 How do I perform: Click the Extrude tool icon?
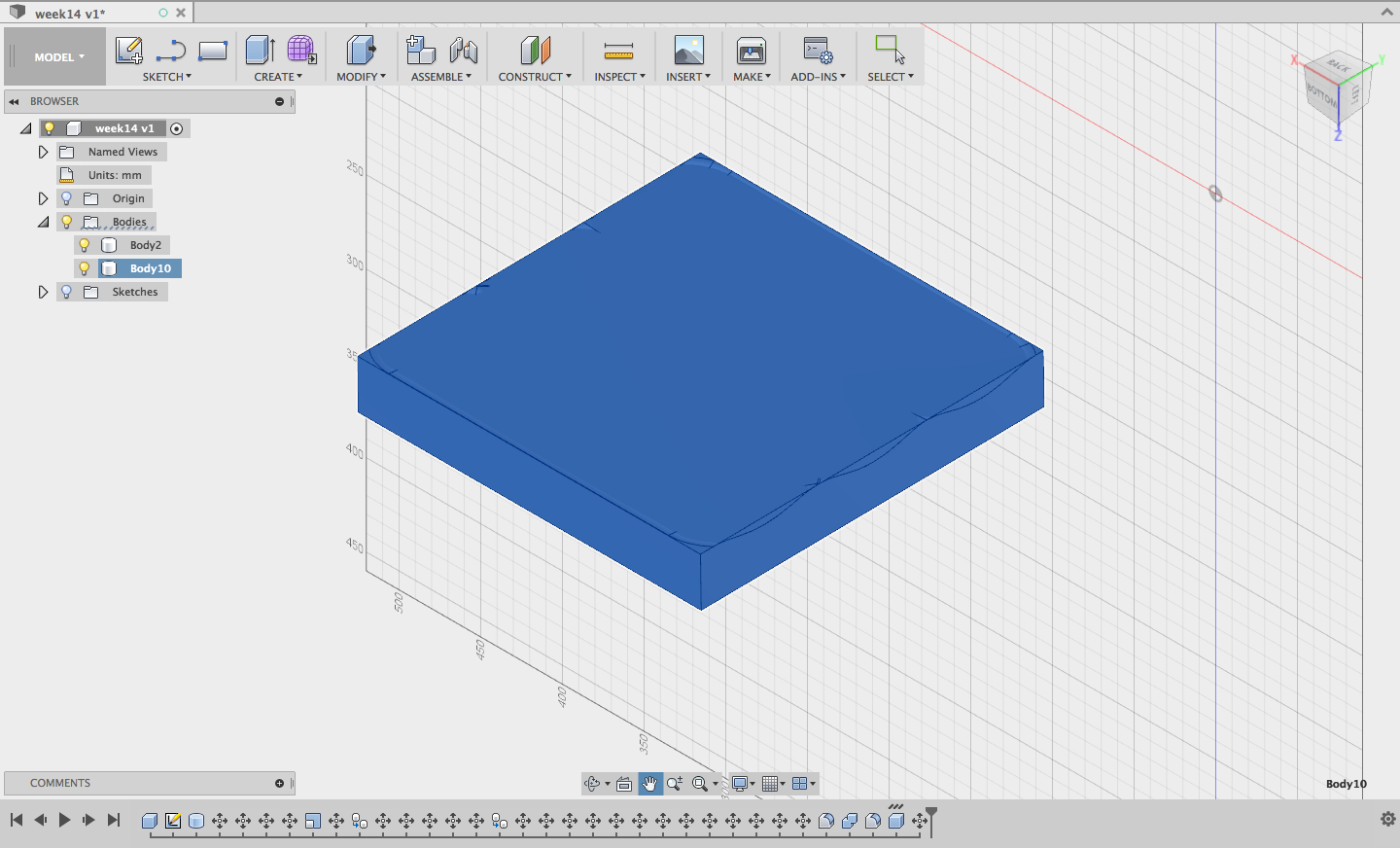point(260,50)
